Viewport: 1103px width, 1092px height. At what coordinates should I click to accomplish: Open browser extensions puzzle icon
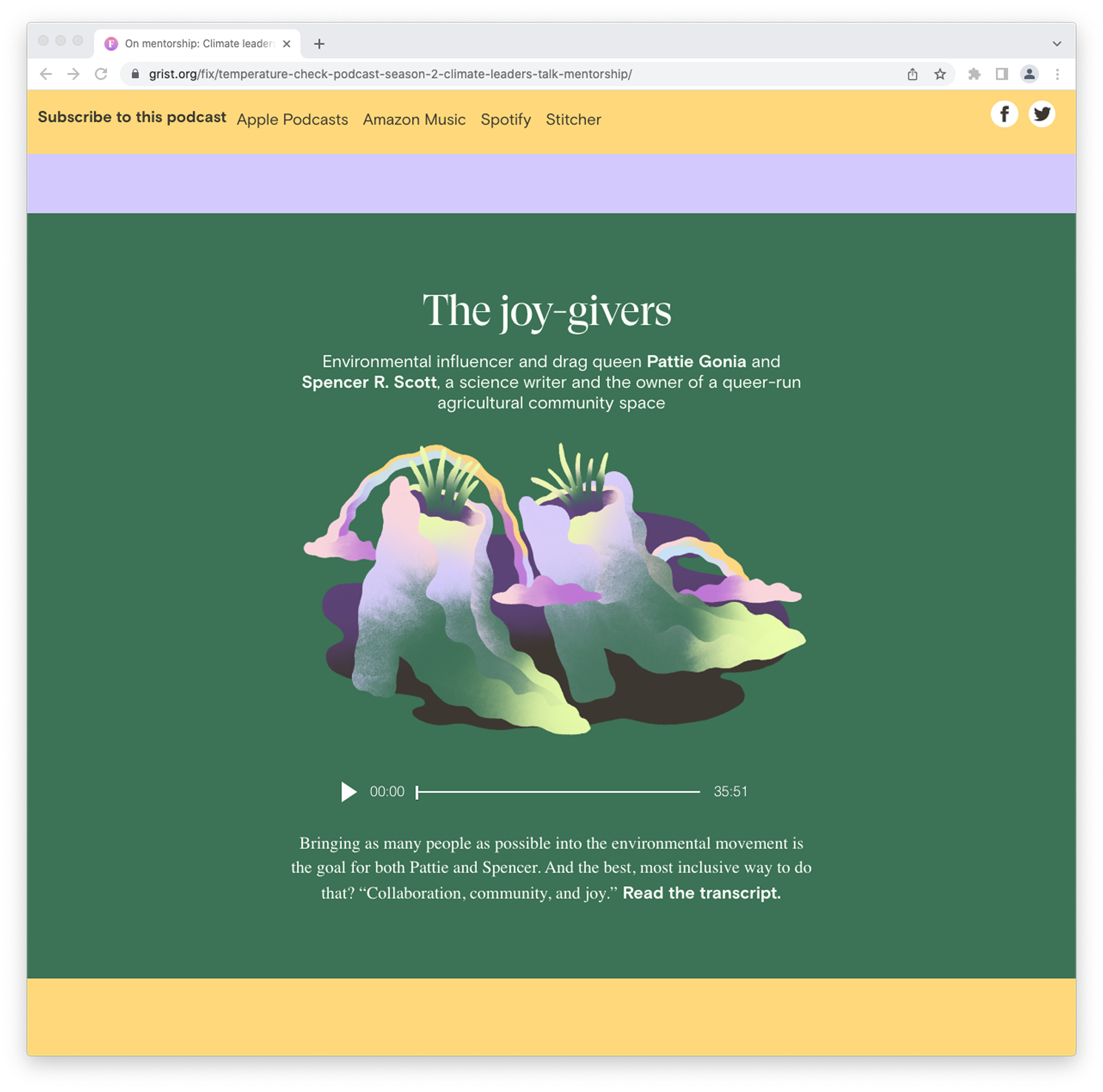tap(974, 74)
